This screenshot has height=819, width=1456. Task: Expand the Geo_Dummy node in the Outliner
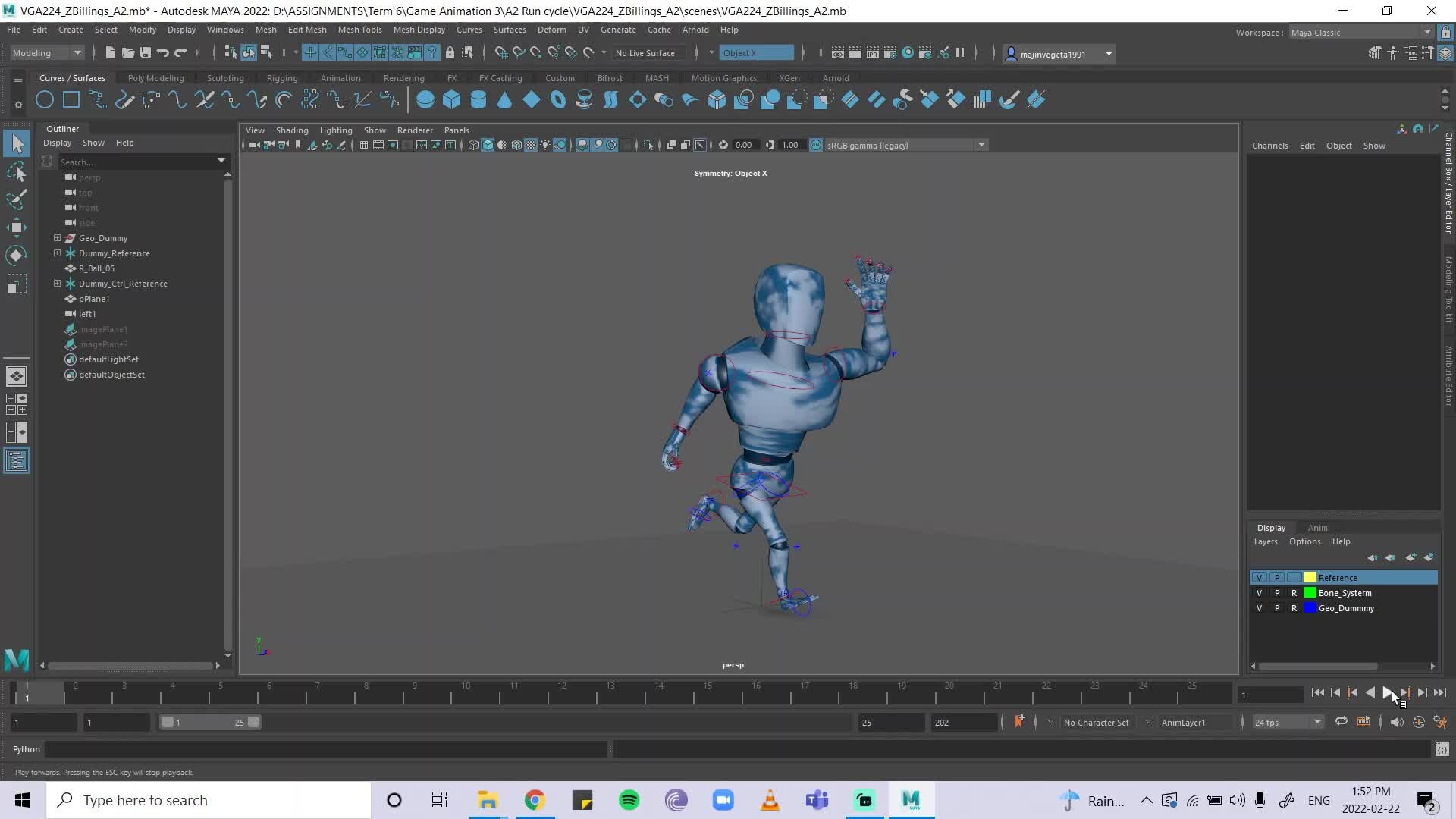coord(57,238)
